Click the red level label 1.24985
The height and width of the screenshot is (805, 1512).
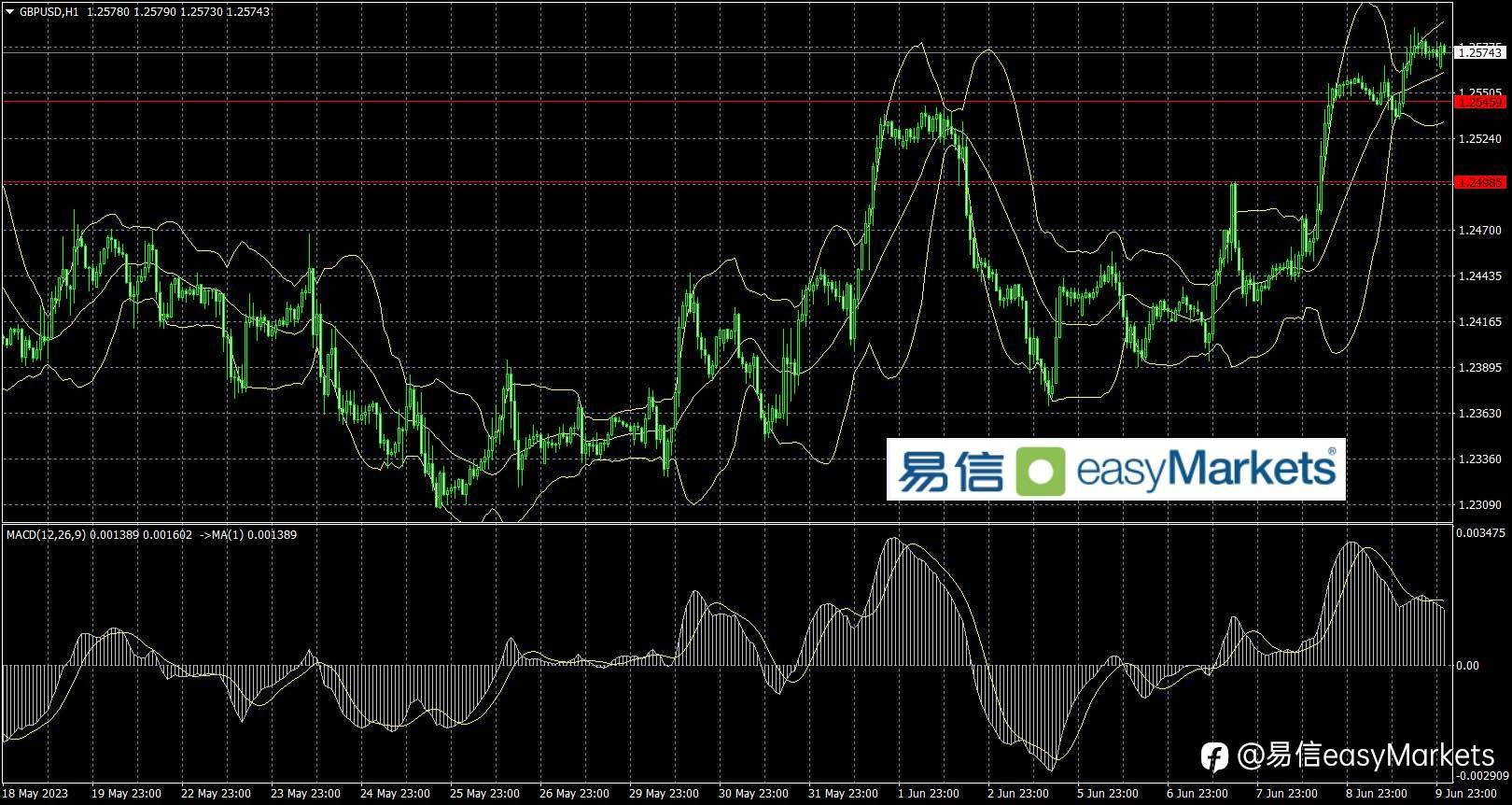coord(1480,182)
